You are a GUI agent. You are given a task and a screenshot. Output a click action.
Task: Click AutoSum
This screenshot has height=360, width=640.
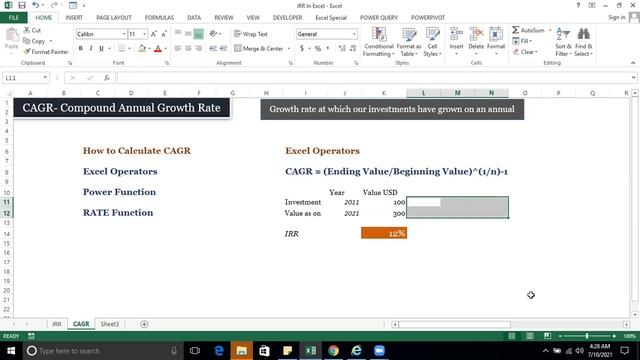[x=529, y=30]
